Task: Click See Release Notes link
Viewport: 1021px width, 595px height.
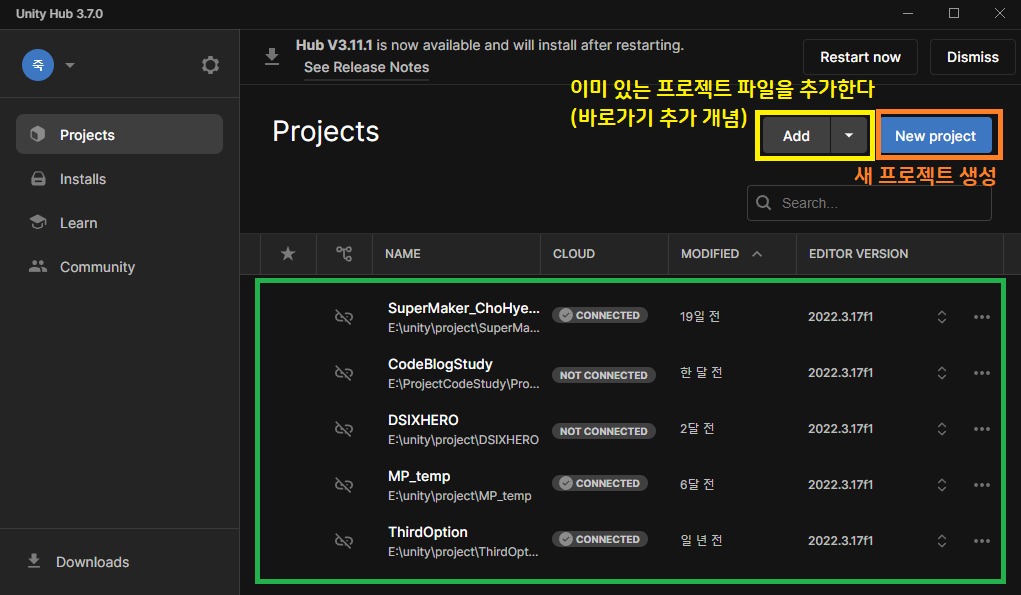Action: tap(366, 67)
